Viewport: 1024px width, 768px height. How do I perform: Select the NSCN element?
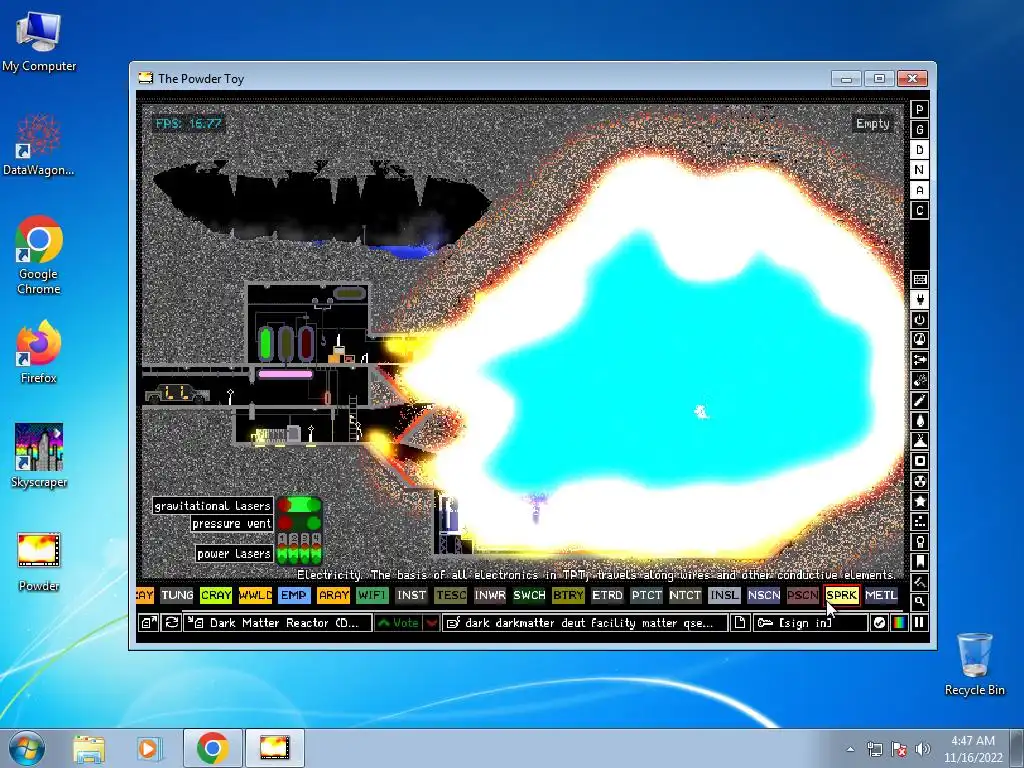point(763,596)
